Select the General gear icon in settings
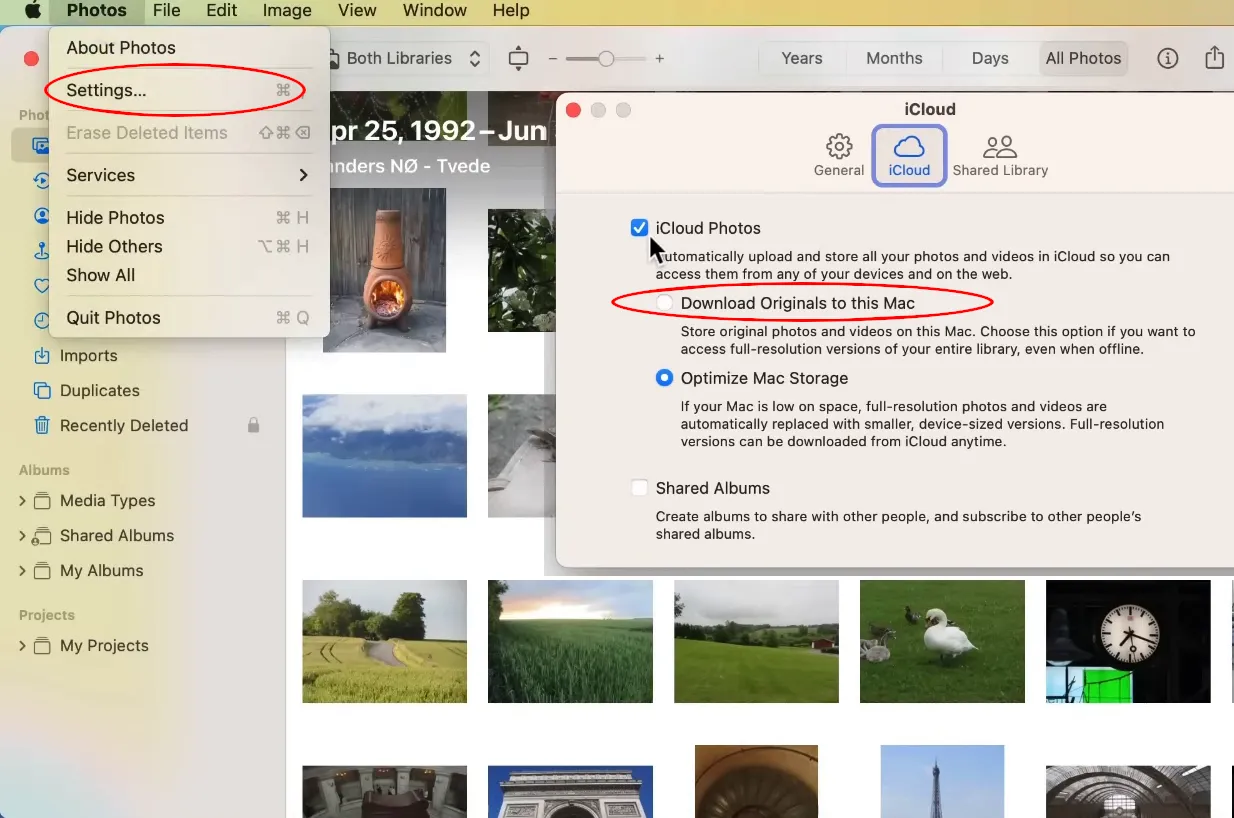The image size is (1234, 818). point(838,148)
